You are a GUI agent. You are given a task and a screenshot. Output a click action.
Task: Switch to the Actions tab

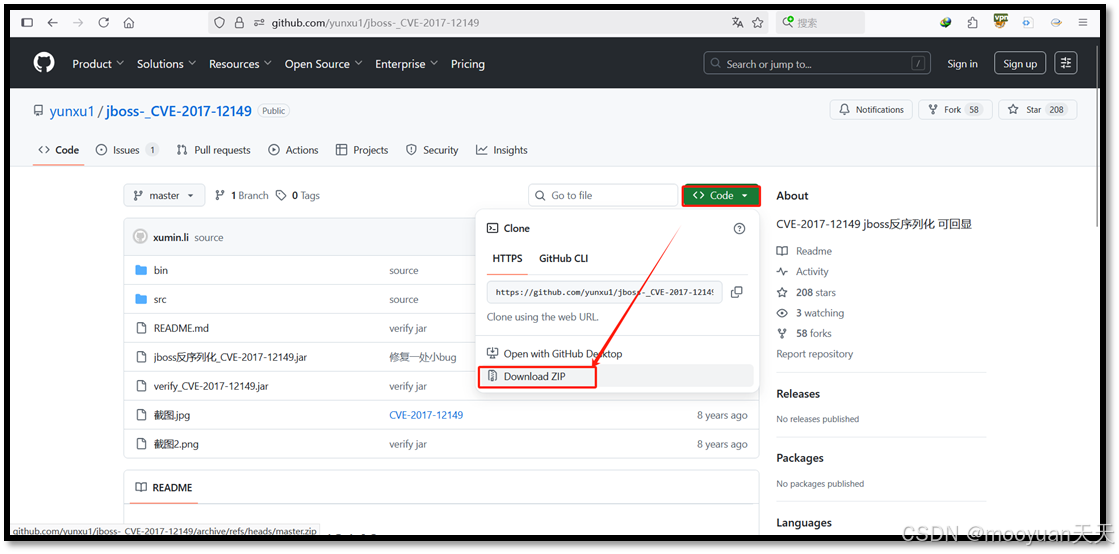[293, 150]
